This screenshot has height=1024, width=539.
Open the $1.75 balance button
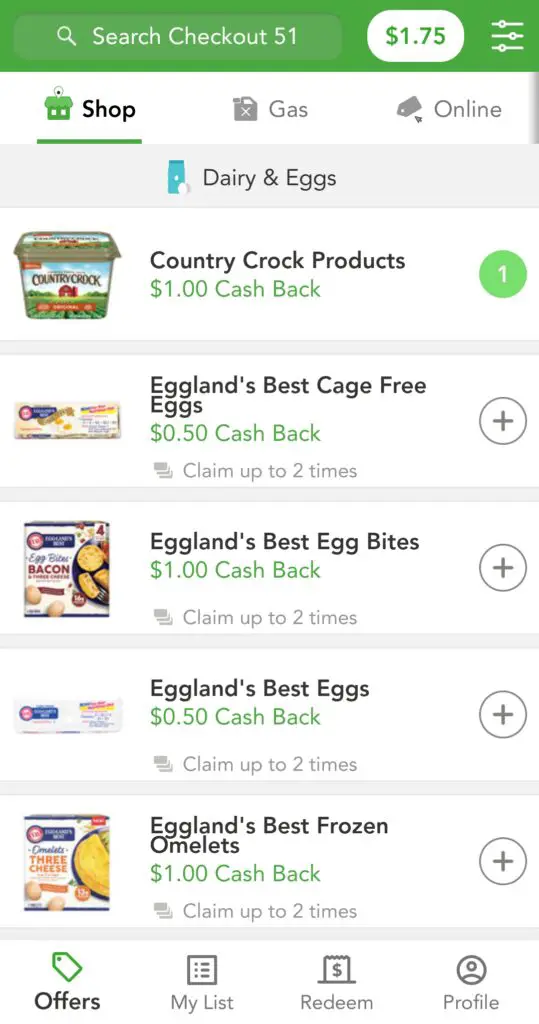click(x=416, y=36)
